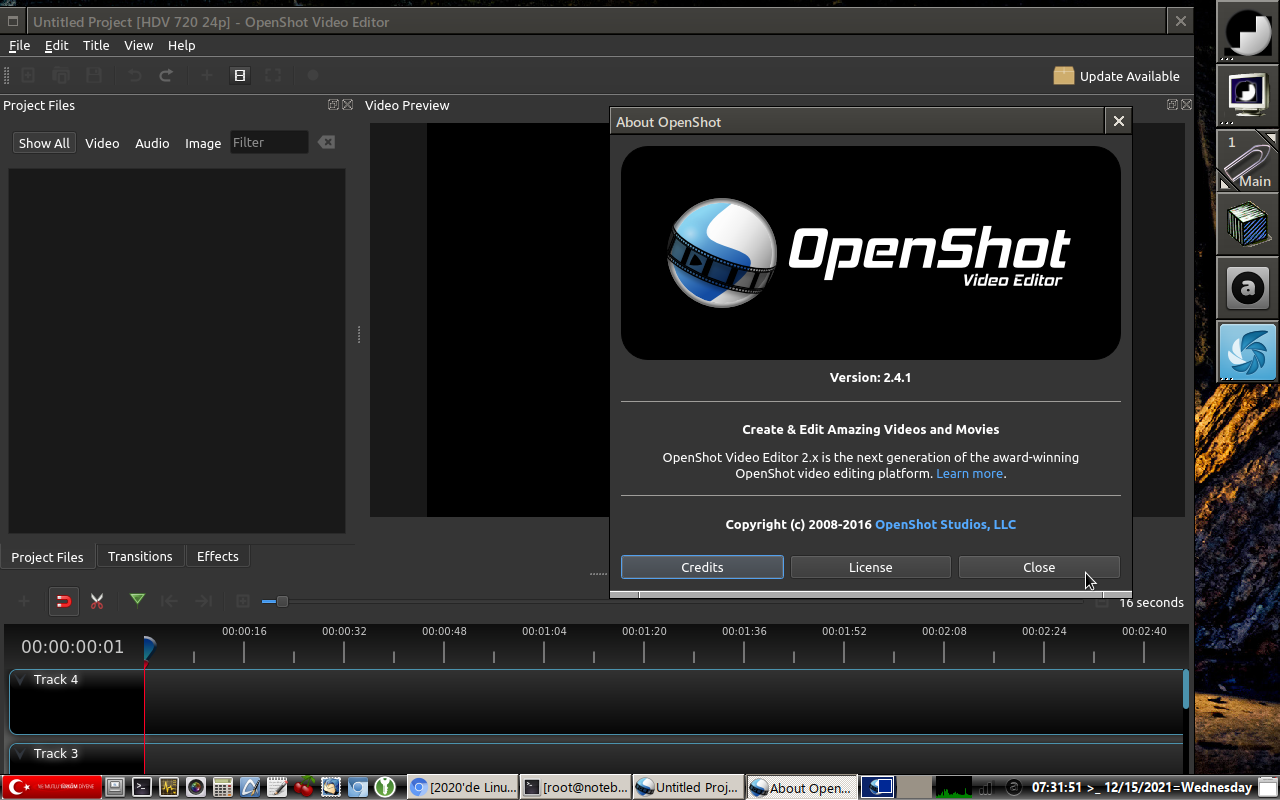Jump to previous marker

pos(170,601)
